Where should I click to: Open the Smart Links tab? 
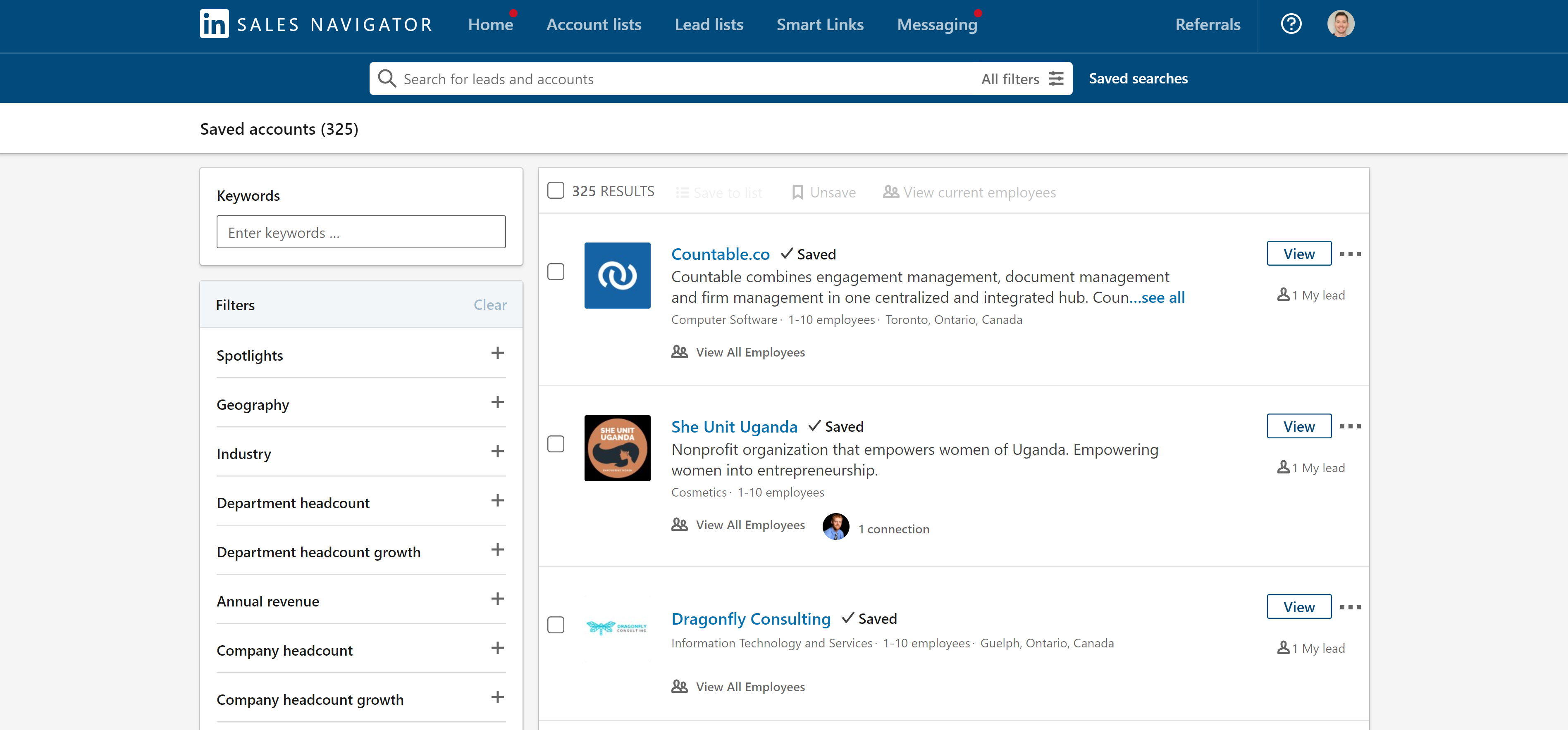click(820, 24)
